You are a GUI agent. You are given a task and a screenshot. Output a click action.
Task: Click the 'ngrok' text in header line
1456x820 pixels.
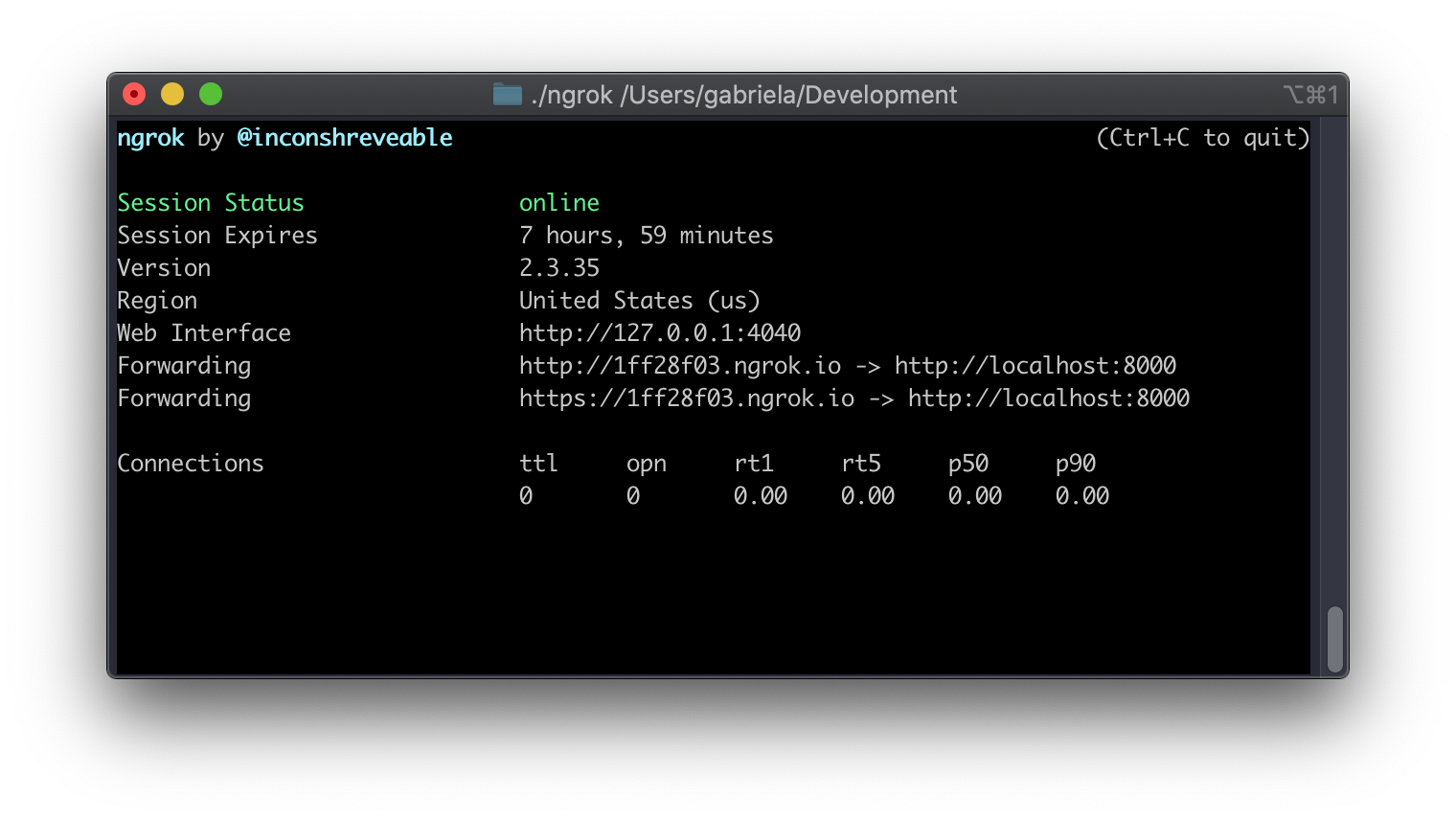150,138
